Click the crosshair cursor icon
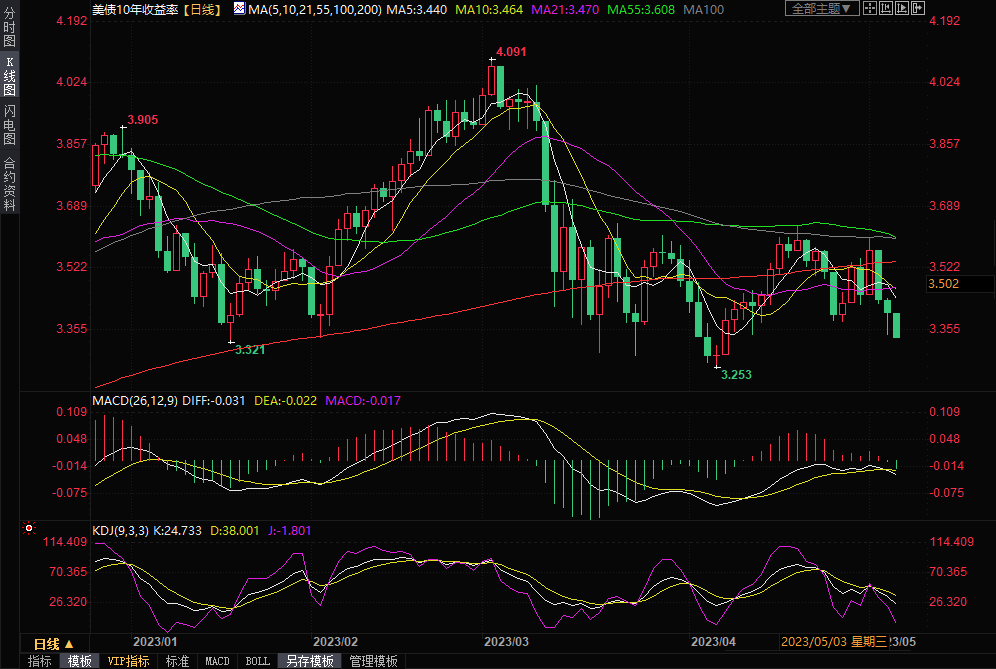 tap(869, 8)
